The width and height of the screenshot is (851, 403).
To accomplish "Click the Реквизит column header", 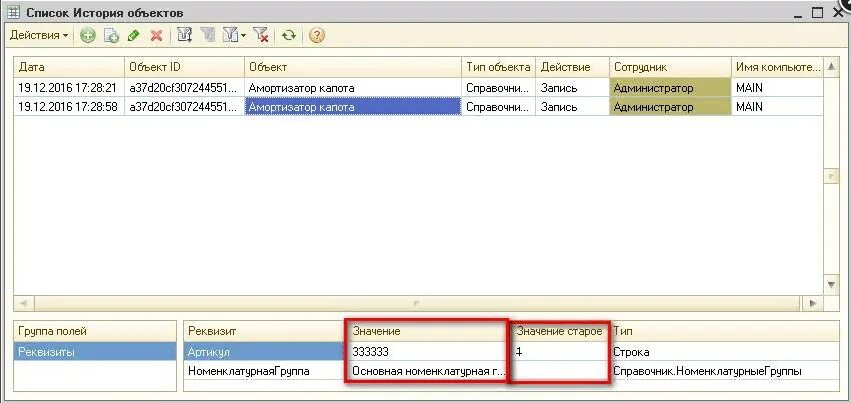I will pos(265,331).
